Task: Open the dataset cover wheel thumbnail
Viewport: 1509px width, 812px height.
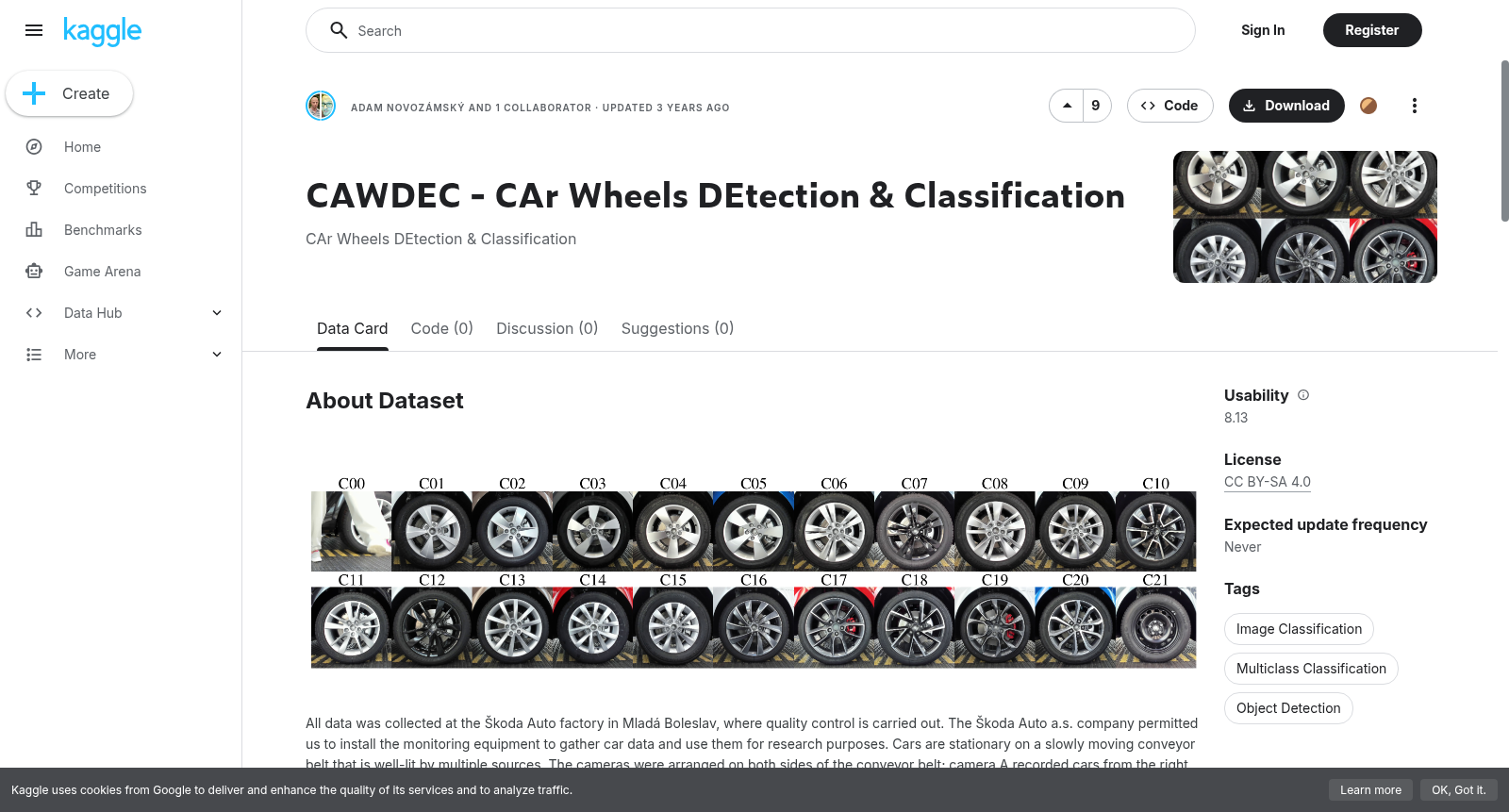Action: [1305, 217]
